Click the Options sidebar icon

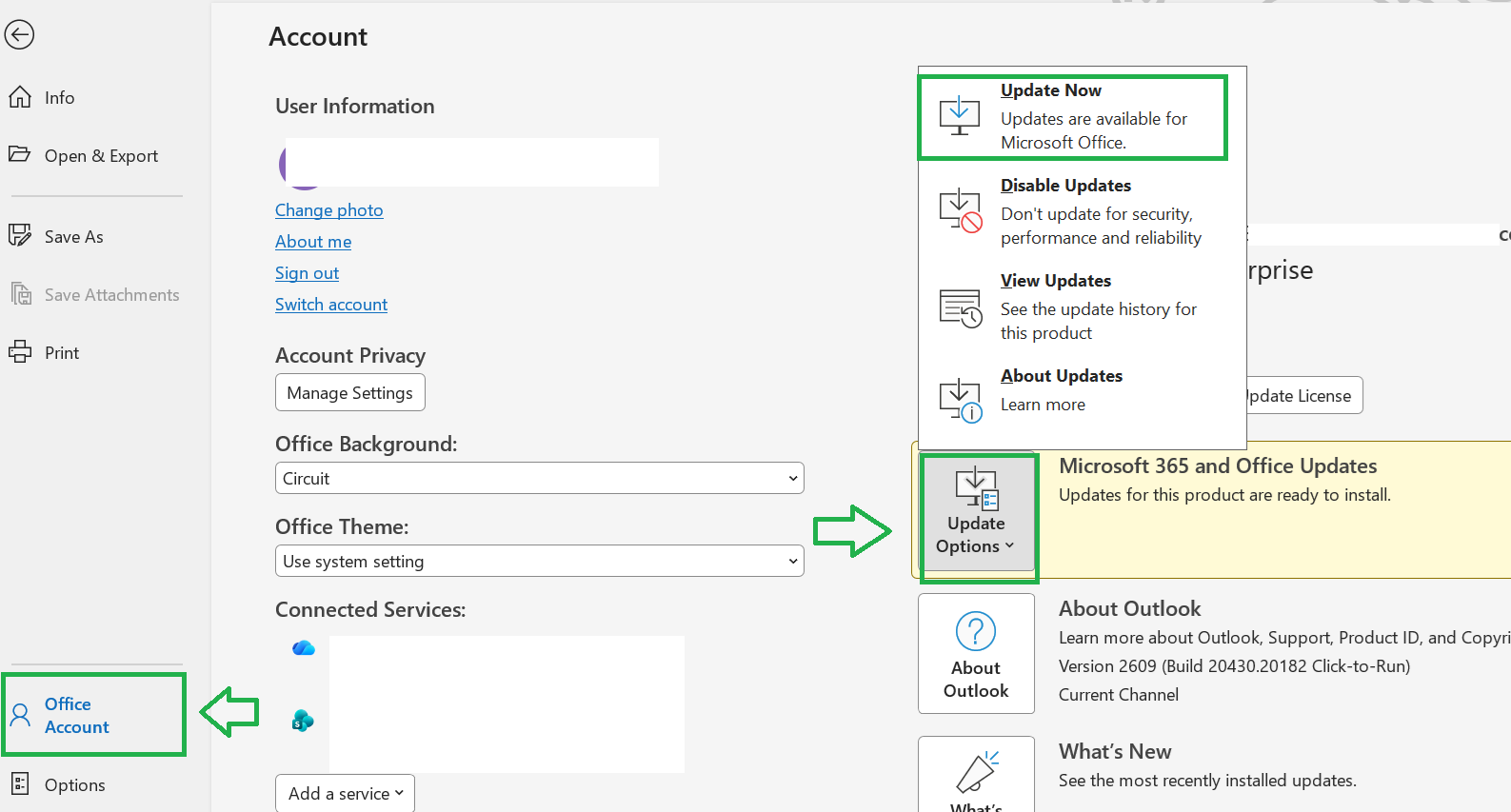point(20,784)
